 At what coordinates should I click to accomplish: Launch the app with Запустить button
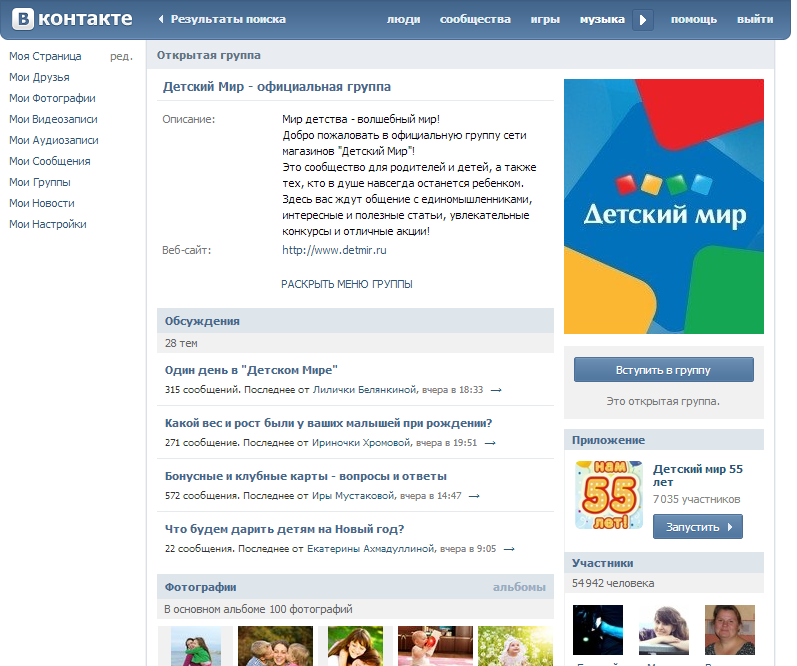pos(697,527)
